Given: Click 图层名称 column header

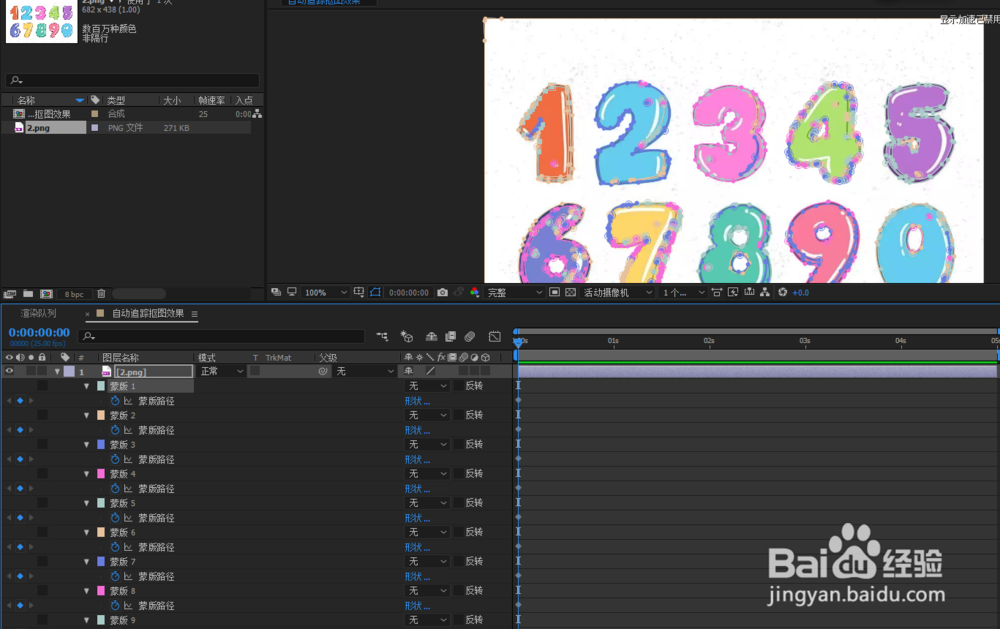Looking at the screenshot, I should 121,357.
